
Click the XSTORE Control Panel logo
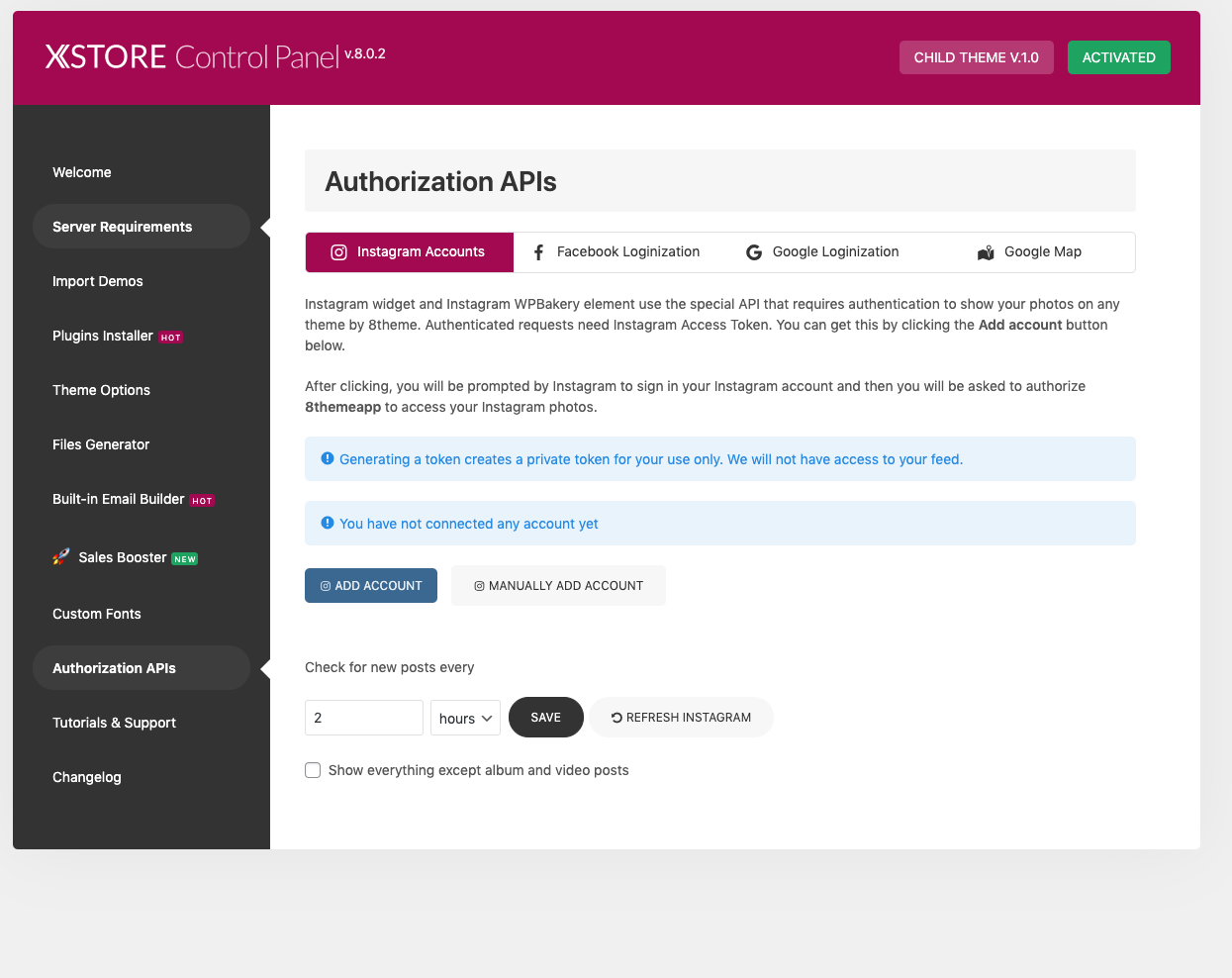click(x=192, y=56)
